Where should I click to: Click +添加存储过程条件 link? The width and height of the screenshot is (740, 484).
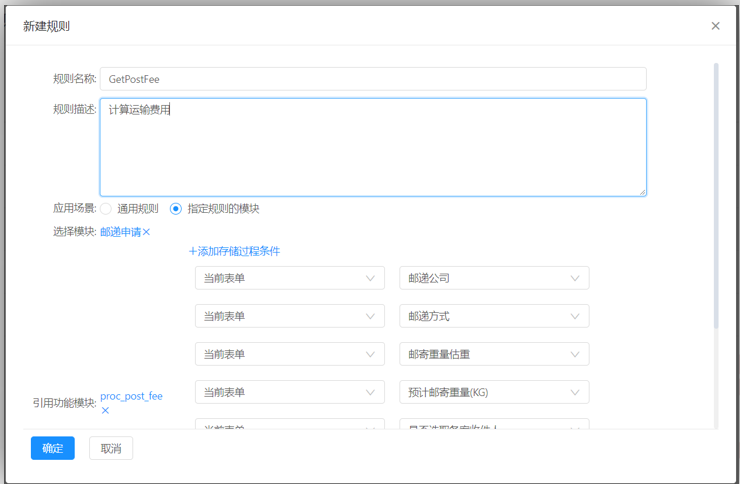[234, 251]
